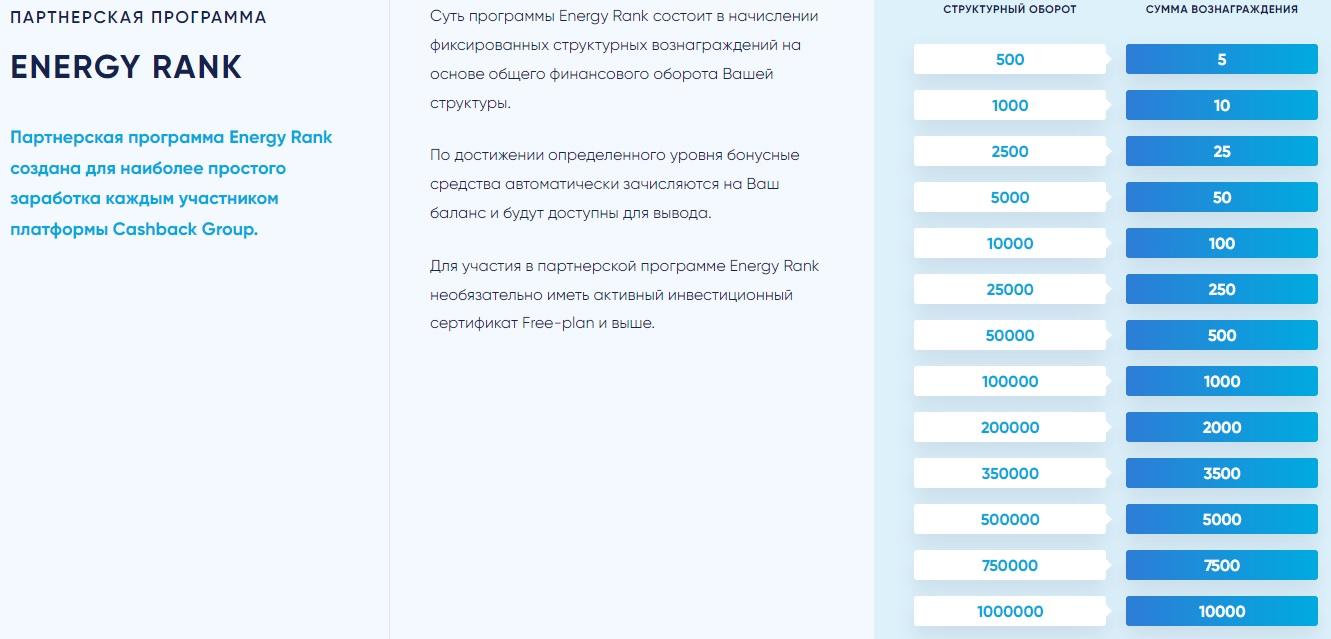
Task: Click the ENERGY RANK heading
Action: pos(126,67)
